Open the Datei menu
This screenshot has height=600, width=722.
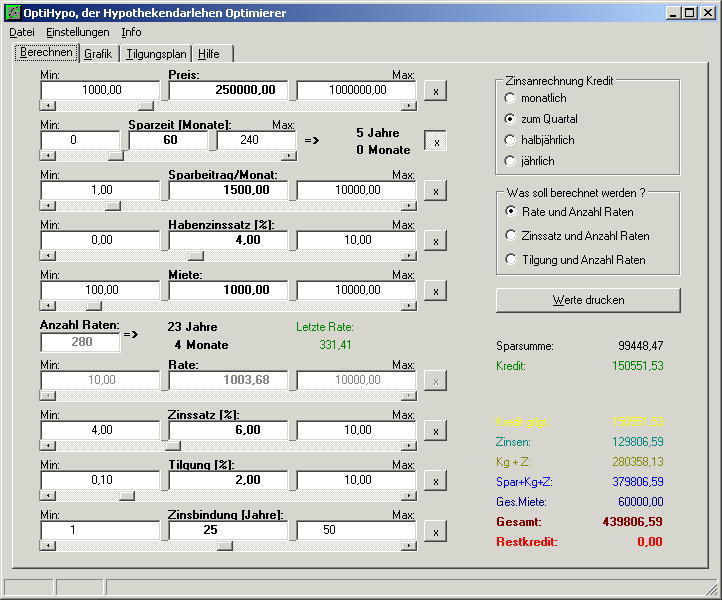point(21,32)
